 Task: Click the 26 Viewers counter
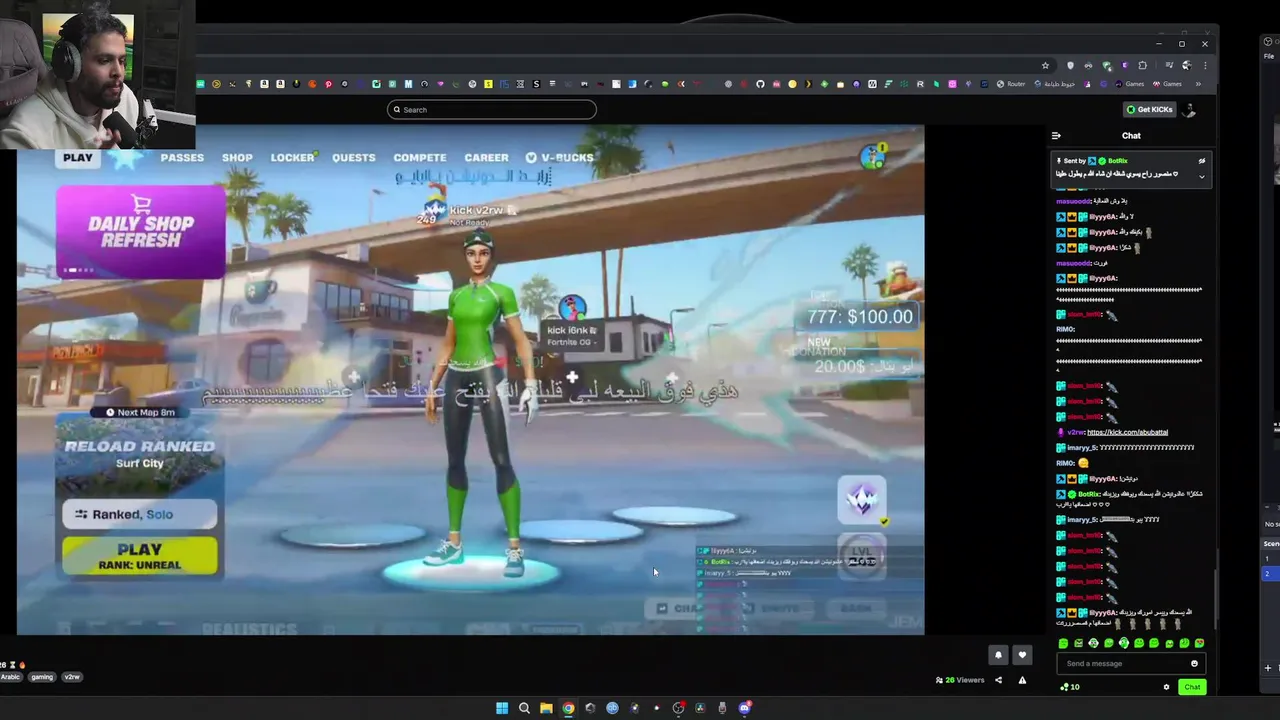pyautogui.click(x=960, y=680)
